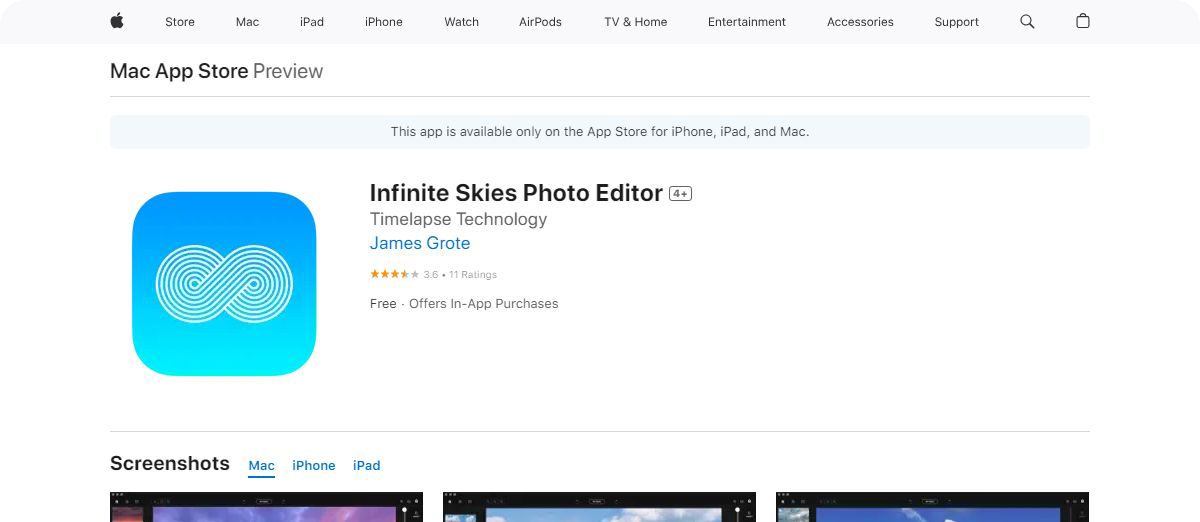Open the AirPods nav item
1200x522 pixels.
coord(540,22)
